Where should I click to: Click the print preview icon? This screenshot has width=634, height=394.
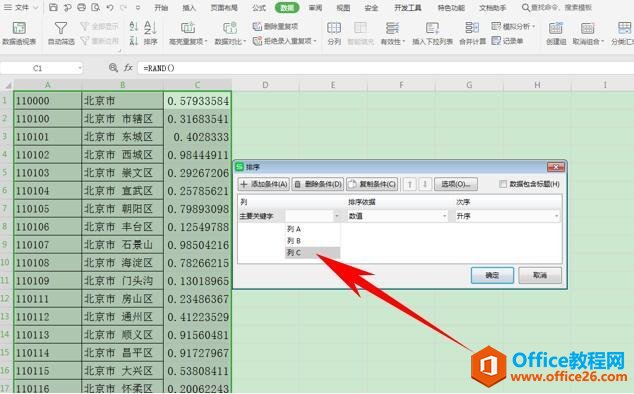(95, 7)
